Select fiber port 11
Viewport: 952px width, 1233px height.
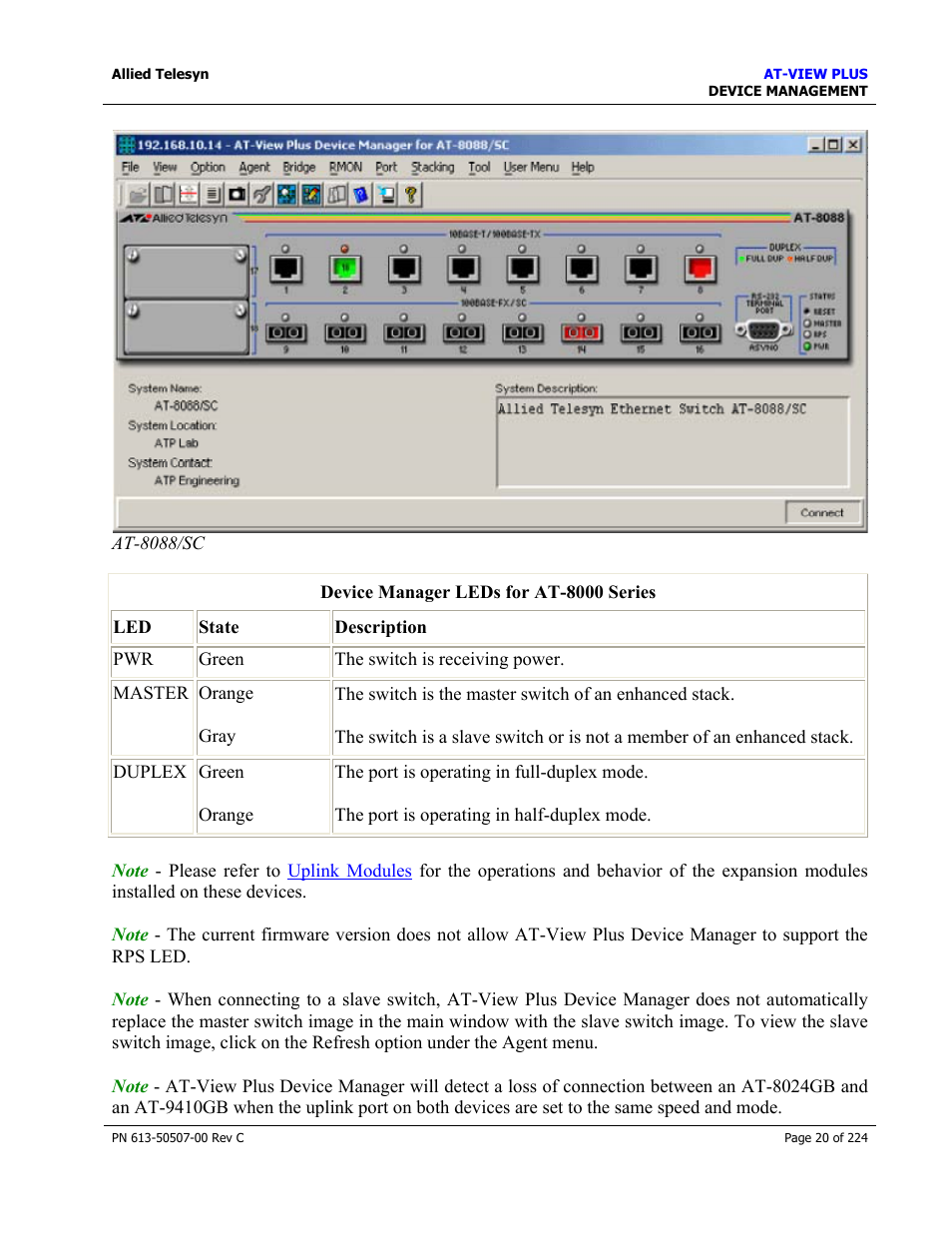[404, 332]
